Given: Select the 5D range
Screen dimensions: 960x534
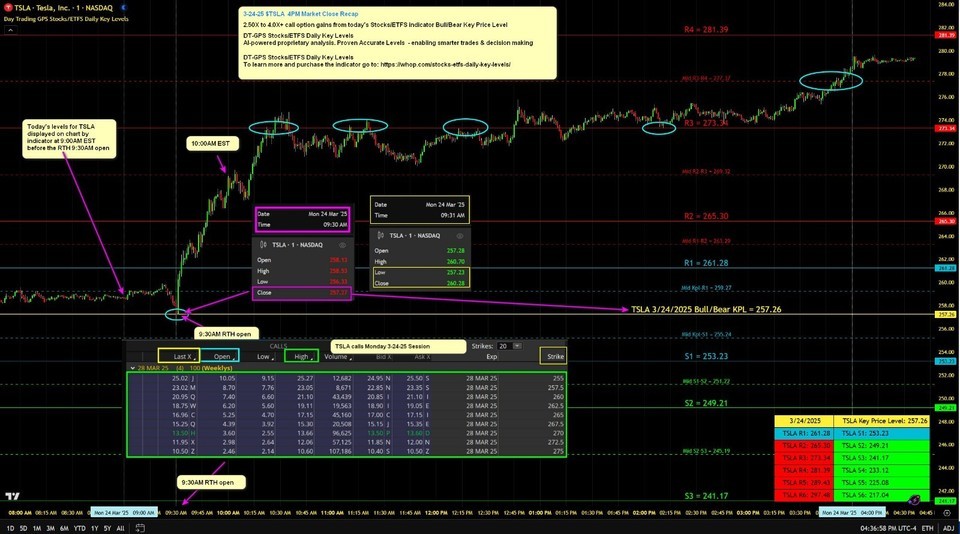Looking at the screenshot, I should (23, 528).
